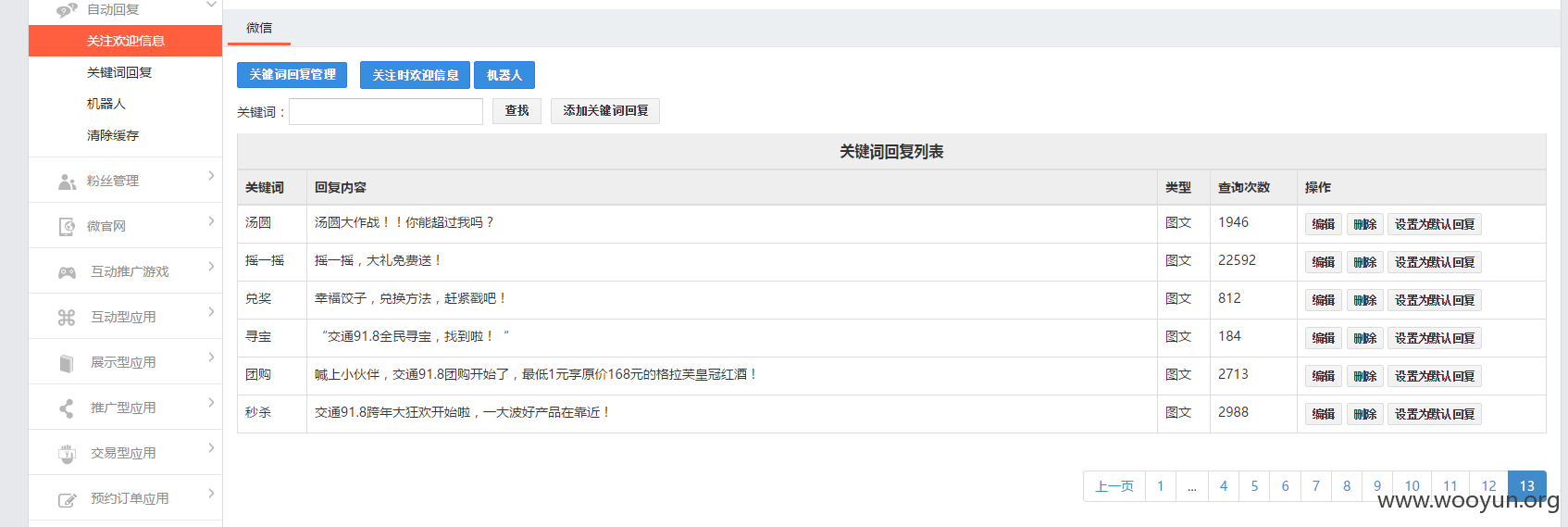Edit the 秒杀 keyword row
Viewport: 1568px width, 527px height.
1324,414
